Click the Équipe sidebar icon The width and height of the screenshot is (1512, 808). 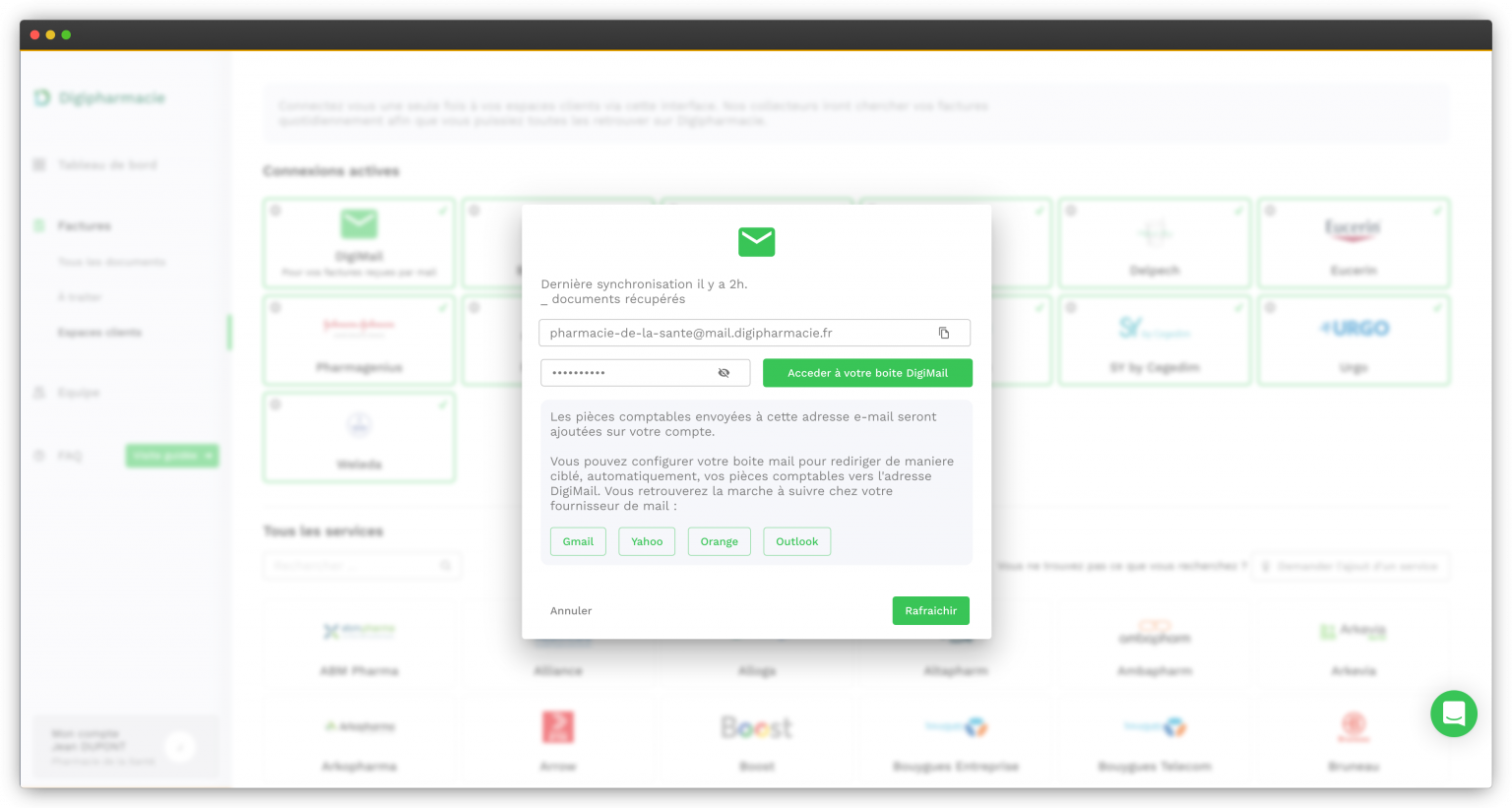[x=41, y=393]
